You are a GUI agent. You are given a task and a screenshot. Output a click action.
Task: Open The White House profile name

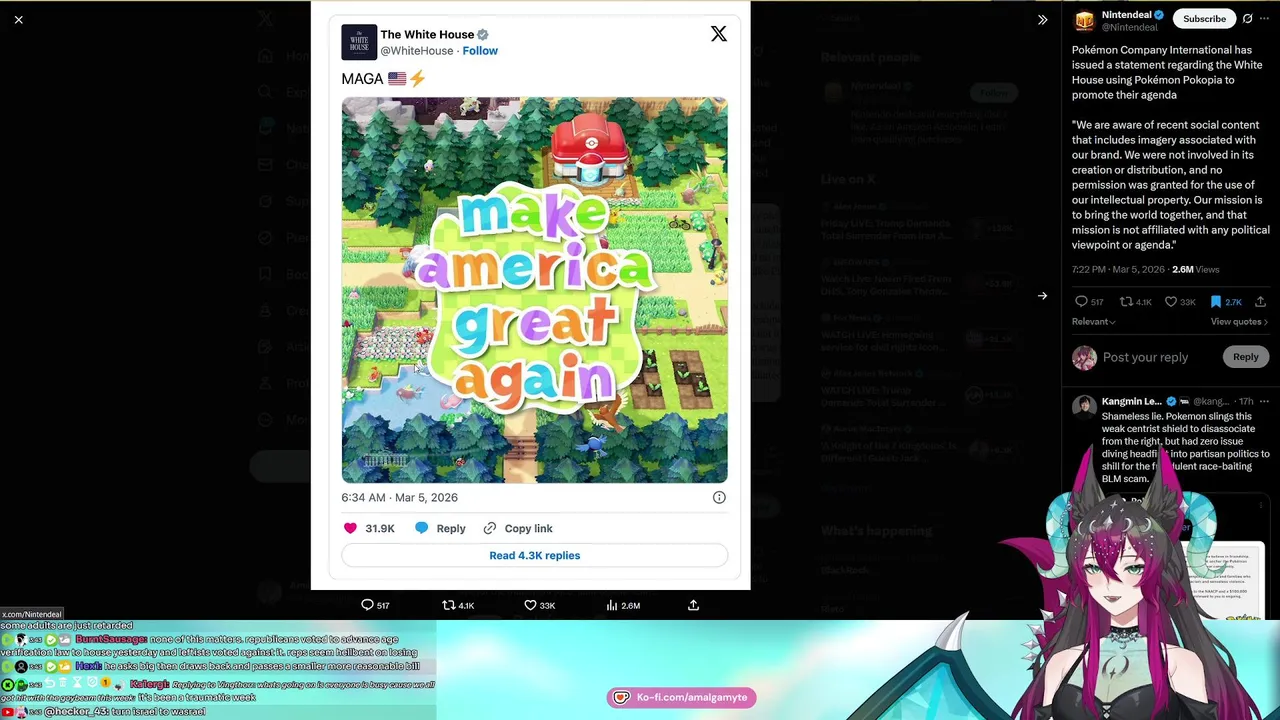[427, 34]
